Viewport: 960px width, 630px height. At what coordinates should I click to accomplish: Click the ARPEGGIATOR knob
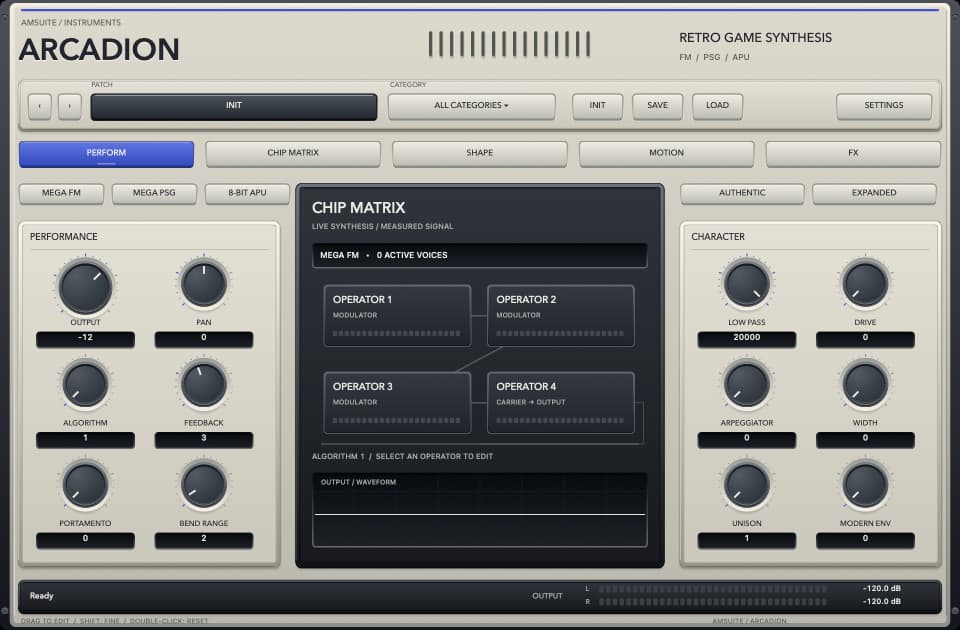(x=747, y=384)
